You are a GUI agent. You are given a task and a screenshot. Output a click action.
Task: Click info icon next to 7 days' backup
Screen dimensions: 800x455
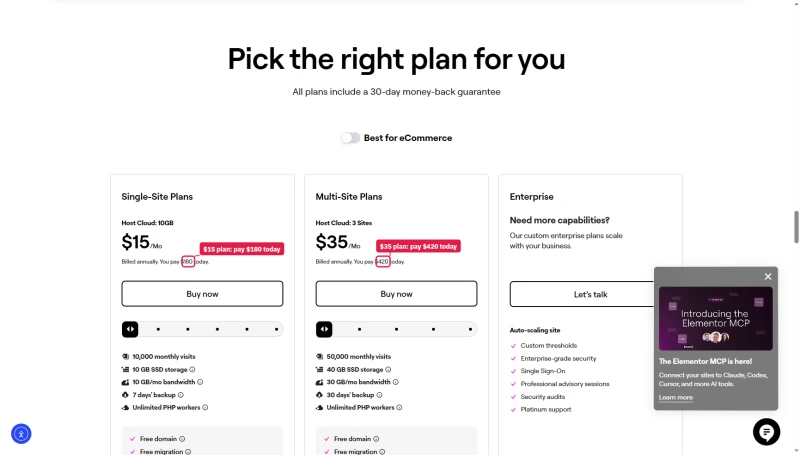click(181, 395)
